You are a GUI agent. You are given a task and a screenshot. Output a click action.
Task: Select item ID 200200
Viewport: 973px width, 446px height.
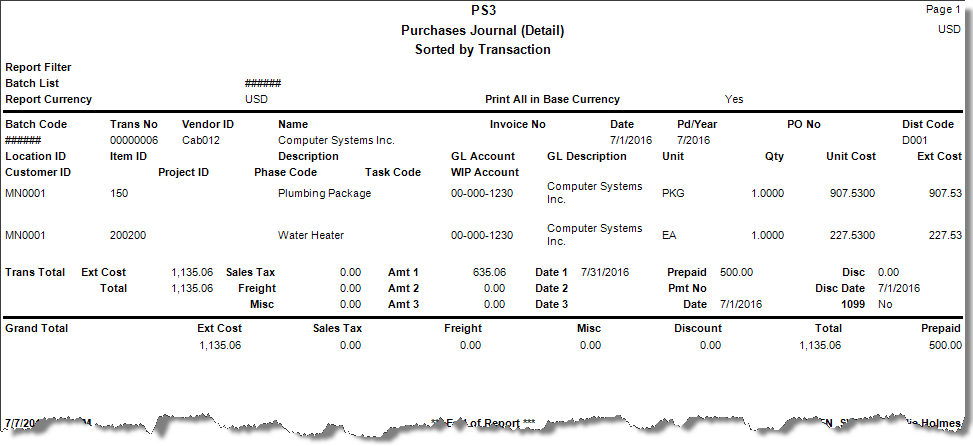(128, 235)
